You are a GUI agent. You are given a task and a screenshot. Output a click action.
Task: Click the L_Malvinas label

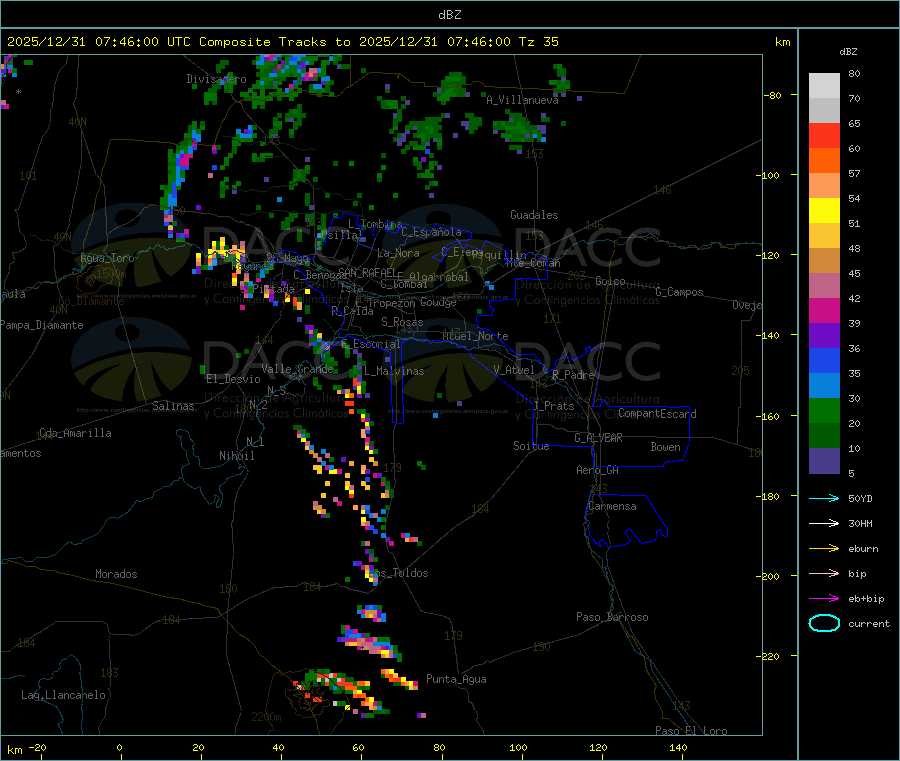click(394, 371)
